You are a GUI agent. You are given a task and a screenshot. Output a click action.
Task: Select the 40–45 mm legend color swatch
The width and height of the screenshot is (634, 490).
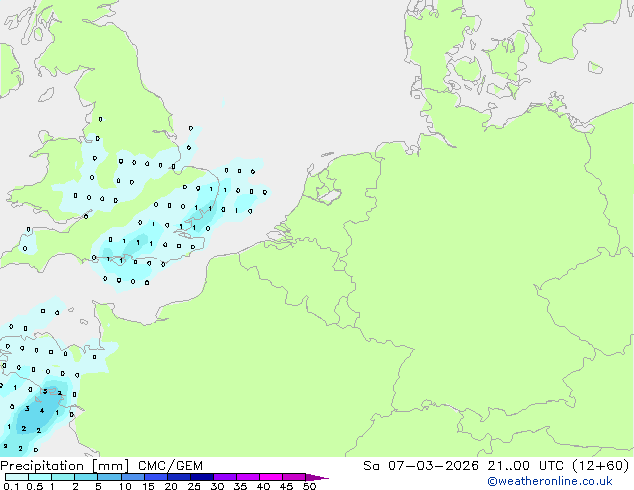(271, 477)
